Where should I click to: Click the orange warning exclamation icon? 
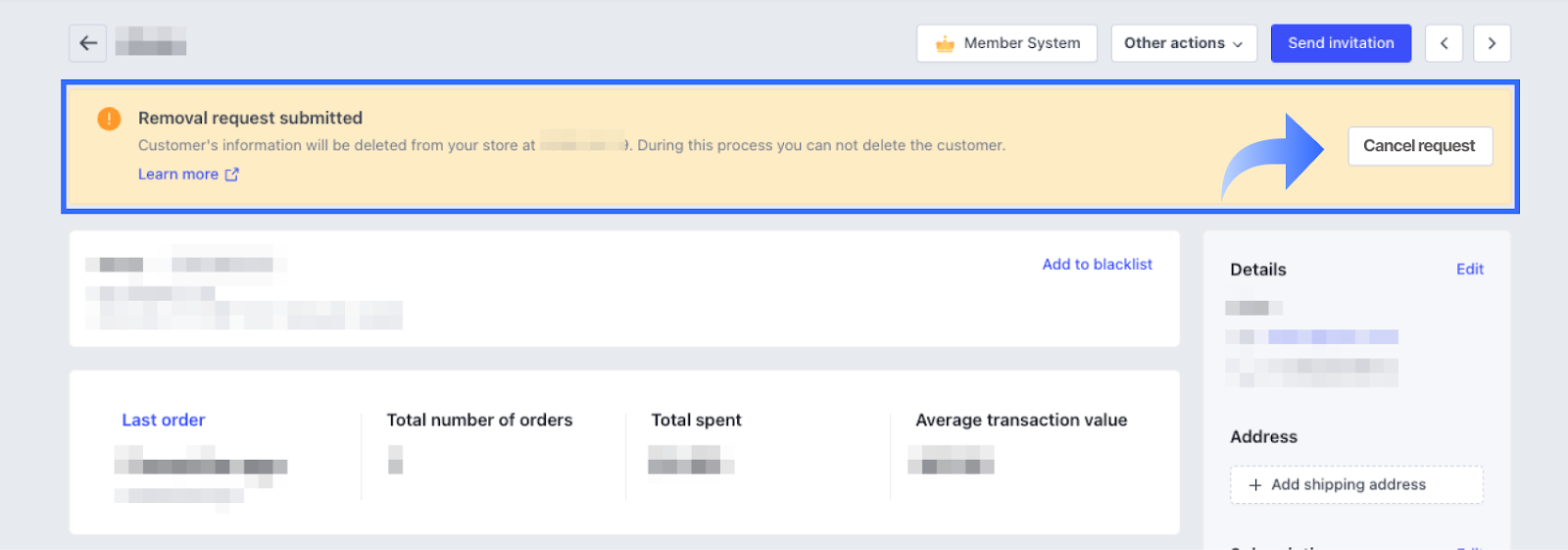(109, 119)
